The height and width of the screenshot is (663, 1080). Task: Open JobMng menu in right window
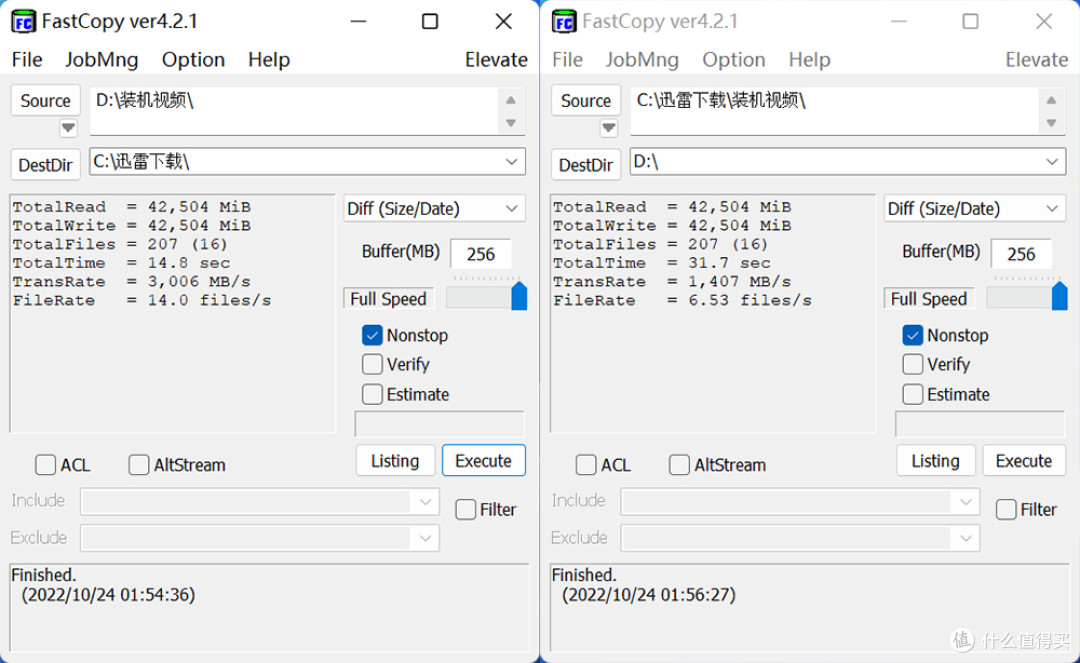pyautogui.click(x=643, y=60)
